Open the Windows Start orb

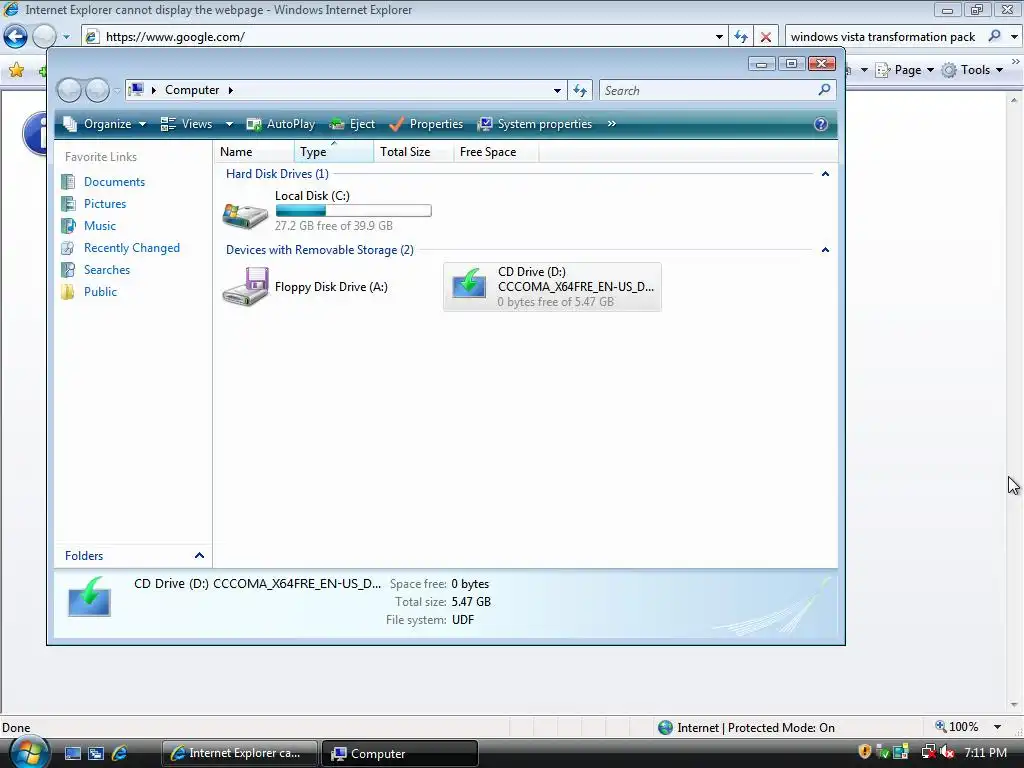(x=28, y=752)
